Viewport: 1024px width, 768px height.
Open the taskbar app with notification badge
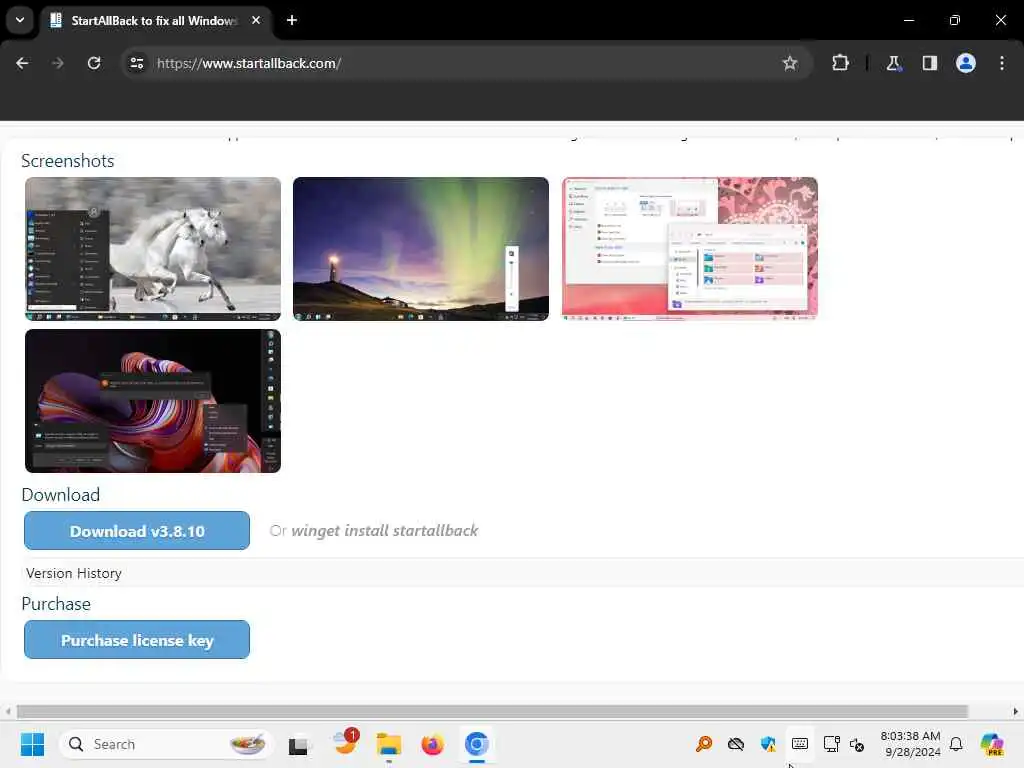[345, 743]
